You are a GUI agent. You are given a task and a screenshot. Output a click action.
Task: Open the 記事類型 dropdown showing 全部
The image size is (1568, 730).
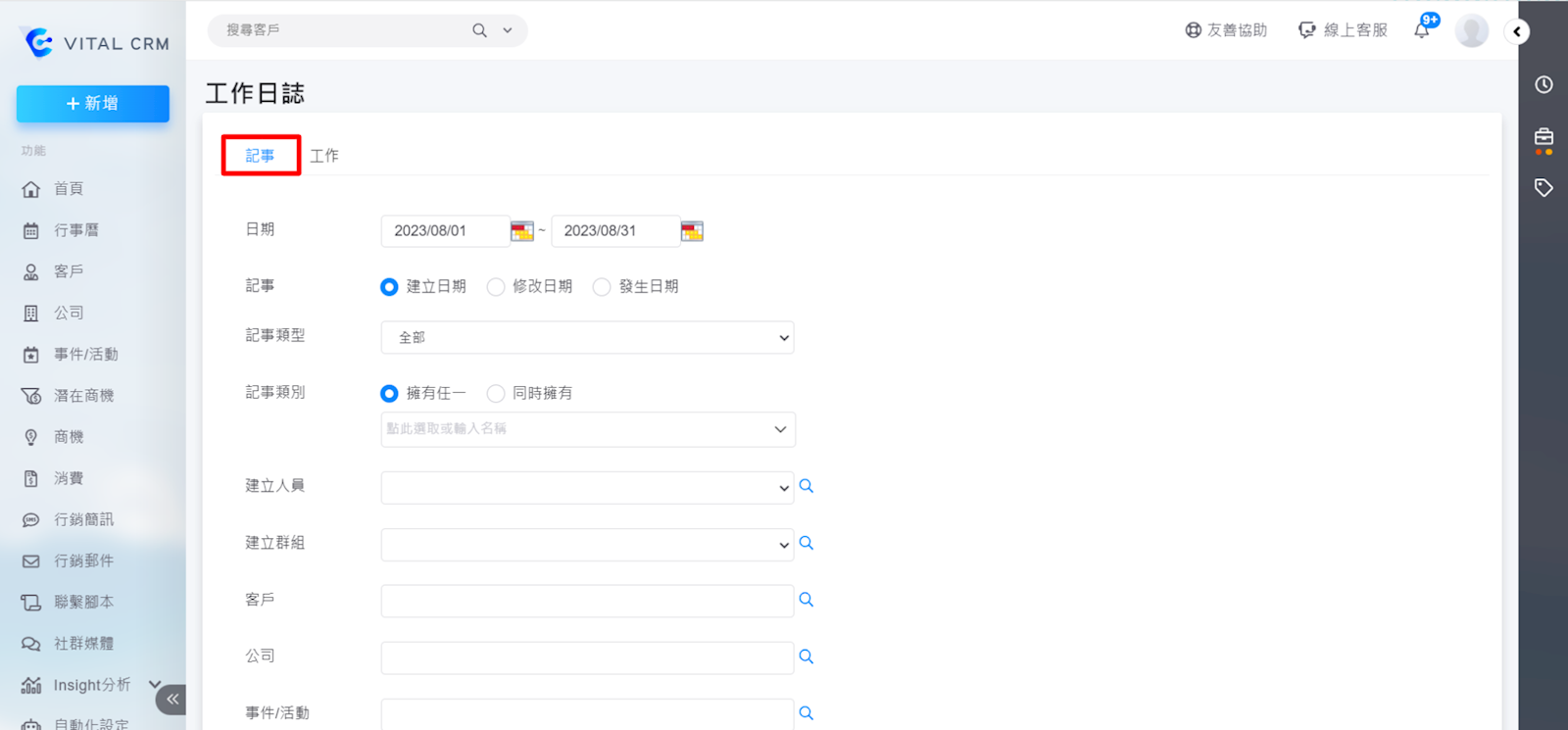(587, 338)
